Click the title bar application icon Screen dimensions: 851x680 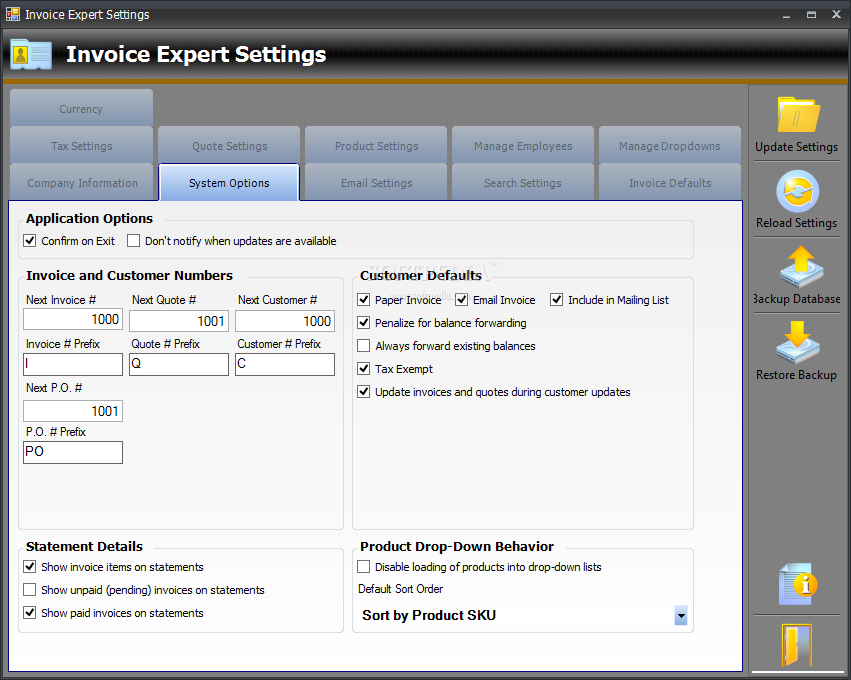click(x=12, y=14)
